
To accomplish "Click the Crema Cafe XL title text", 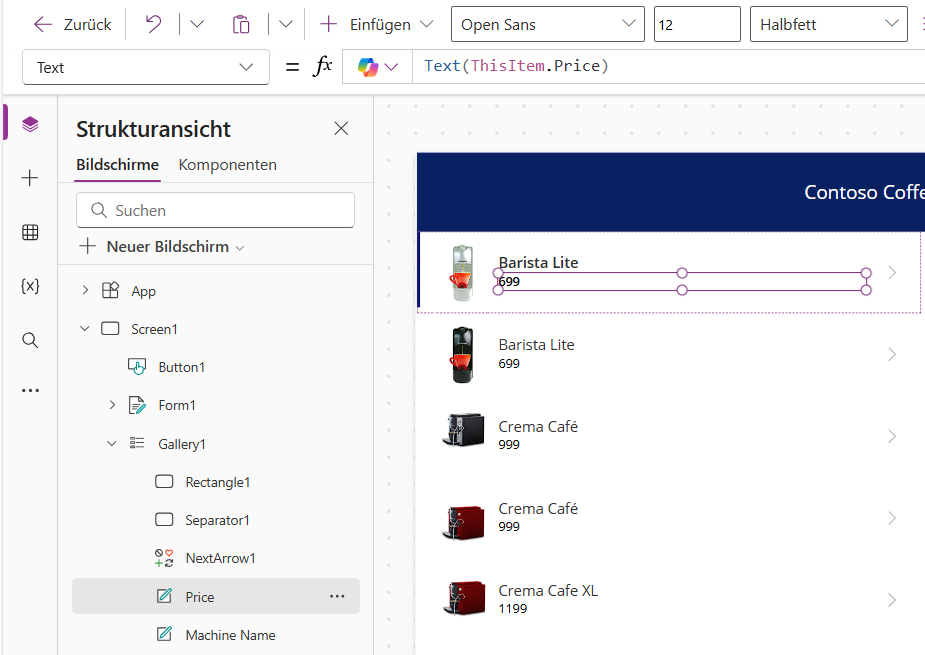I will click(x=548, y=590).
